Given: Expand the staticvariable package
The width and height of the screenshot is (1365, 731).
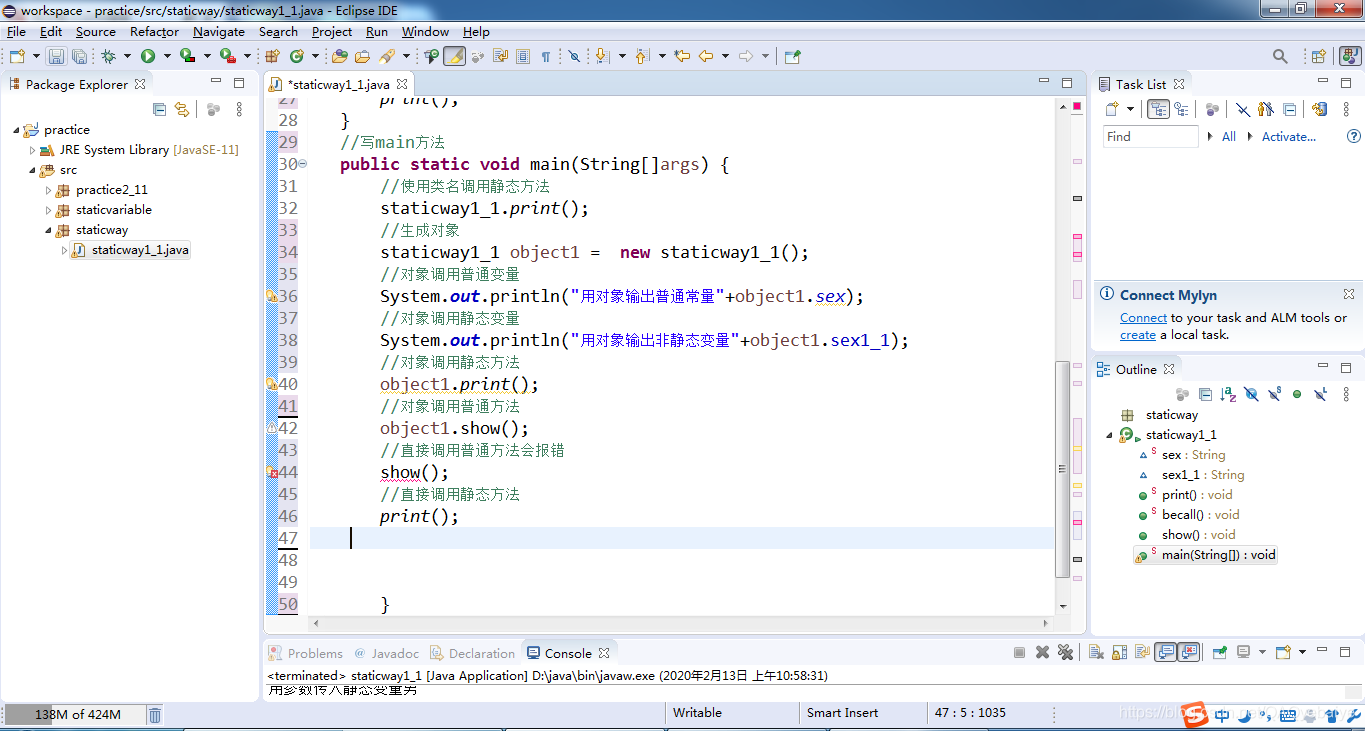Looking at the screenshot, I should coord(49,210).
